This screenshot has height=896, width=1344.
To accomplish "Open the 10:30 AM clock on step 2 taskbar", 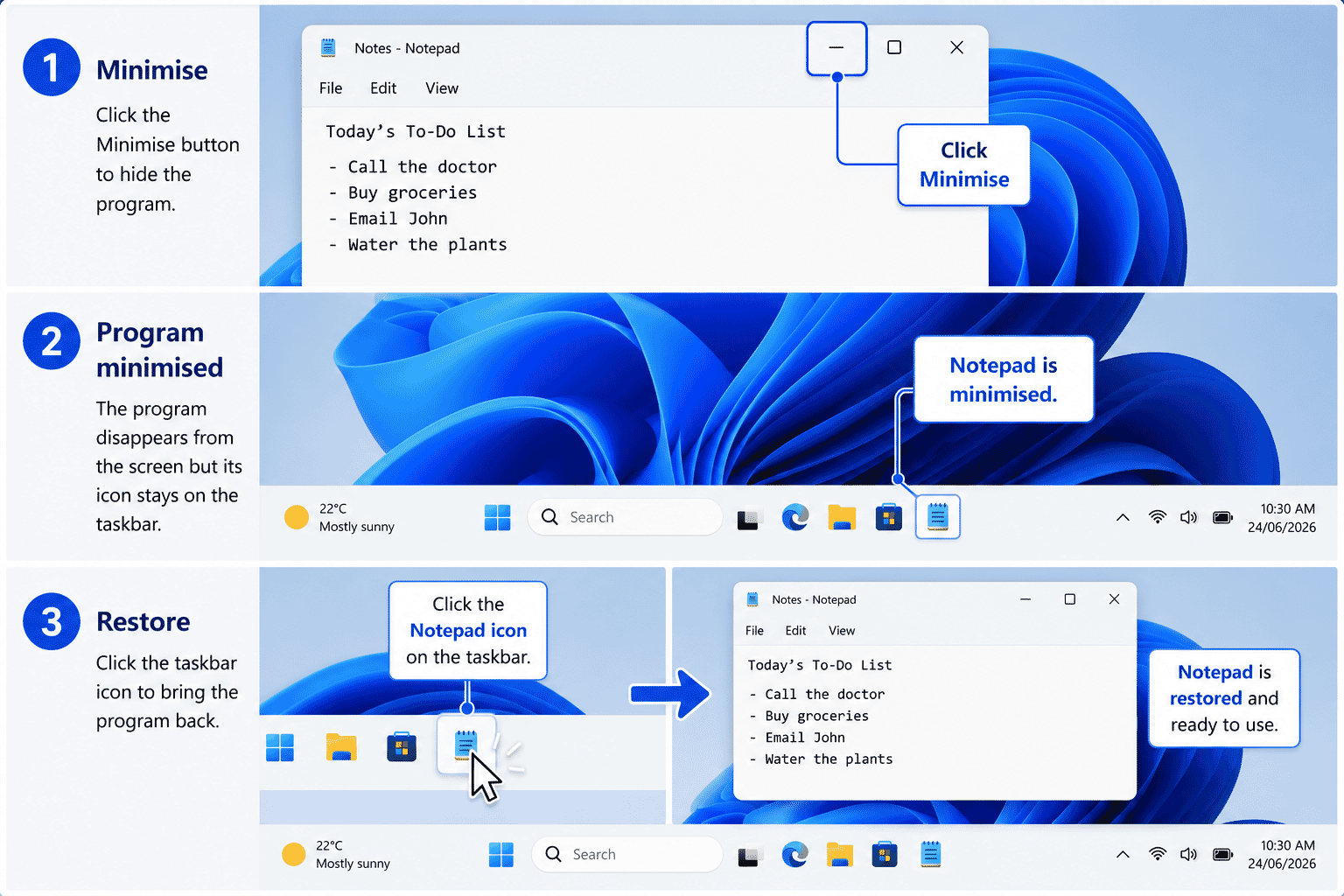I will pos(1282,517).
